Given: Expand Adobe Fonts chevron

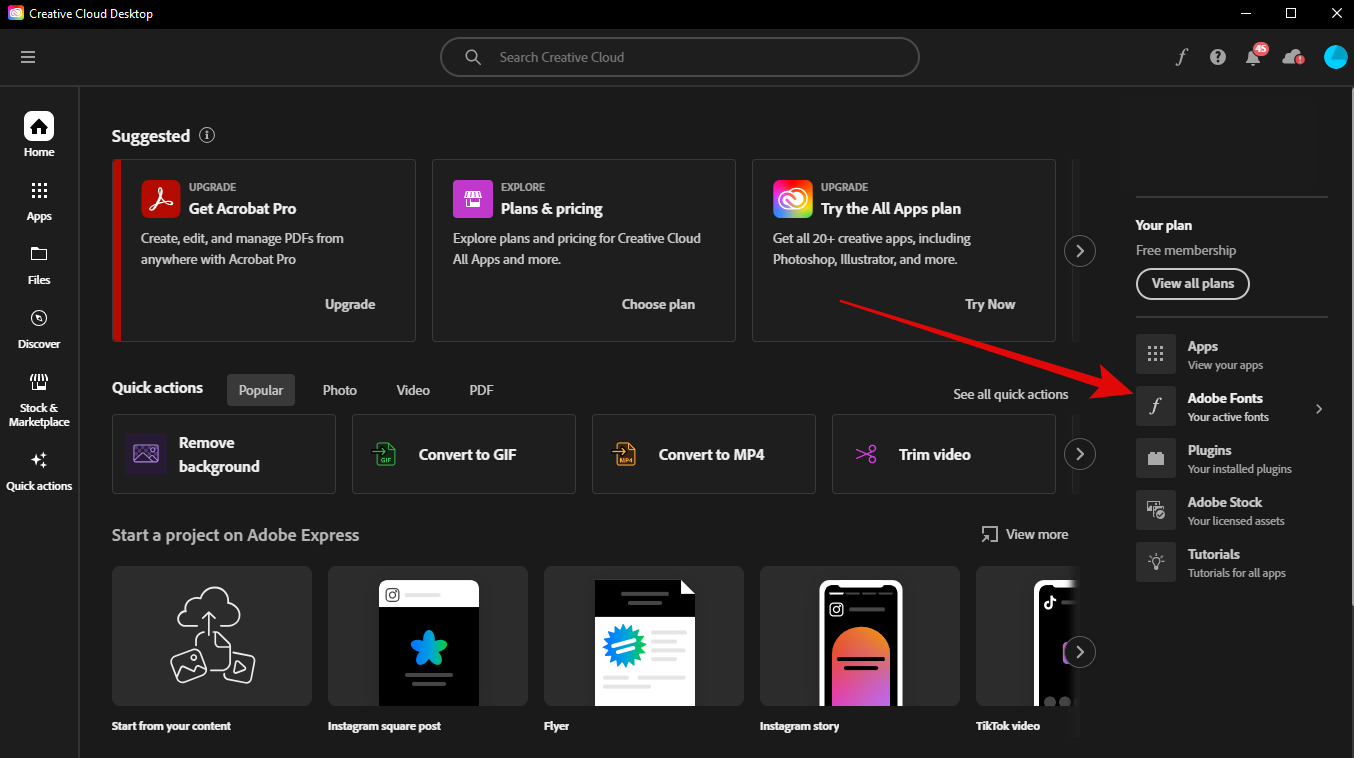Looking at the screenshot, I should (1319, 408).
